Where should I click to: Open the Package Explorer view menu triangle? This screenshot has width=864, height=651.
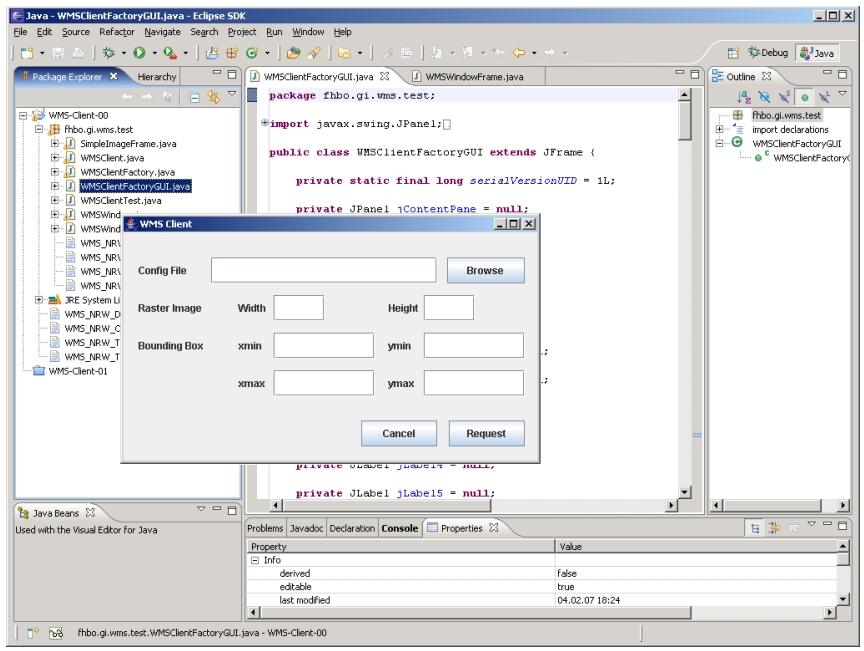(232, 94)
